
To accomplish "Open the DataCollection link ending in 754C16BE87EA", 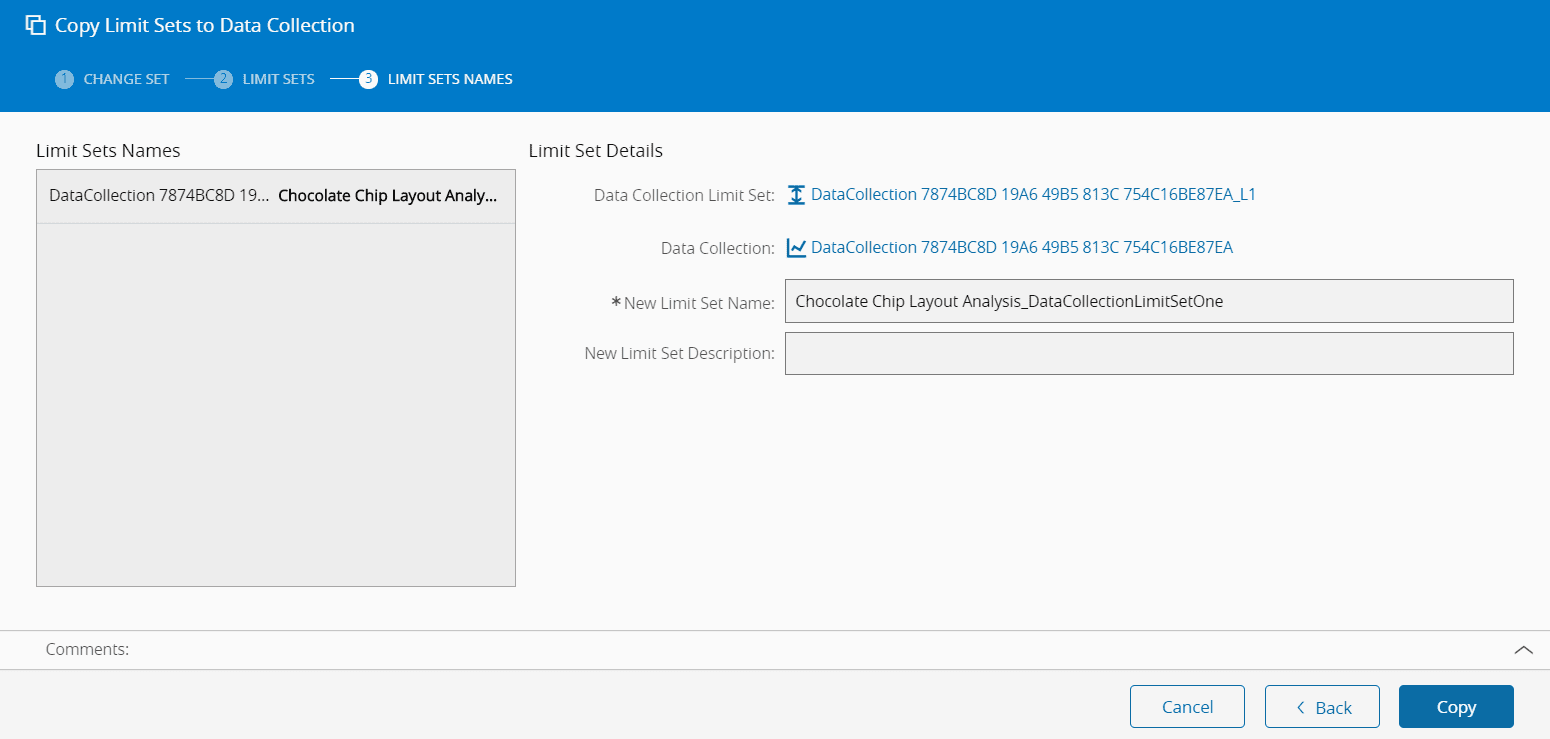I will click(x=1021, y=248).
